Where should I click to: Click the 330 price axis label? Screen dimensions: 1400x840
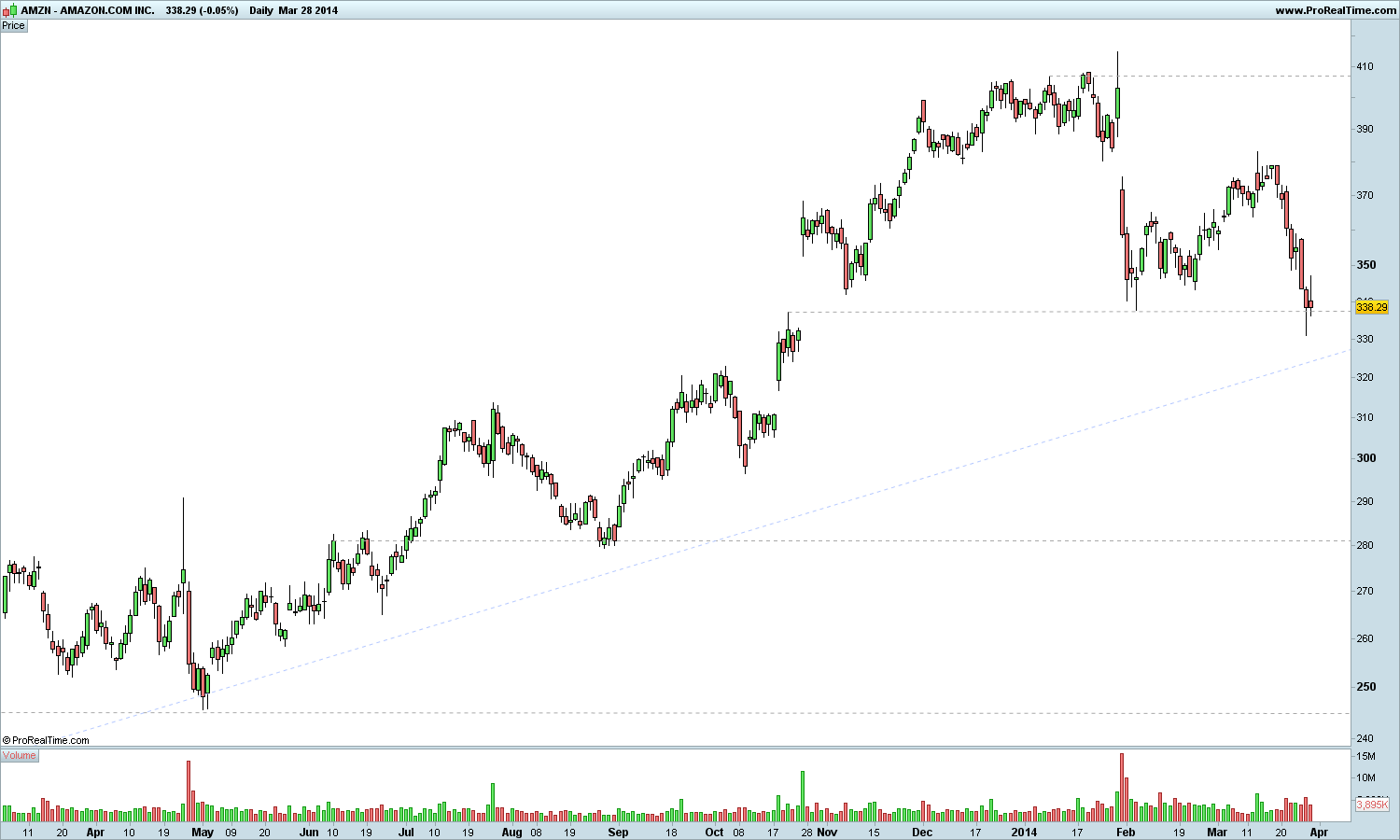[x=1365, y=339]
